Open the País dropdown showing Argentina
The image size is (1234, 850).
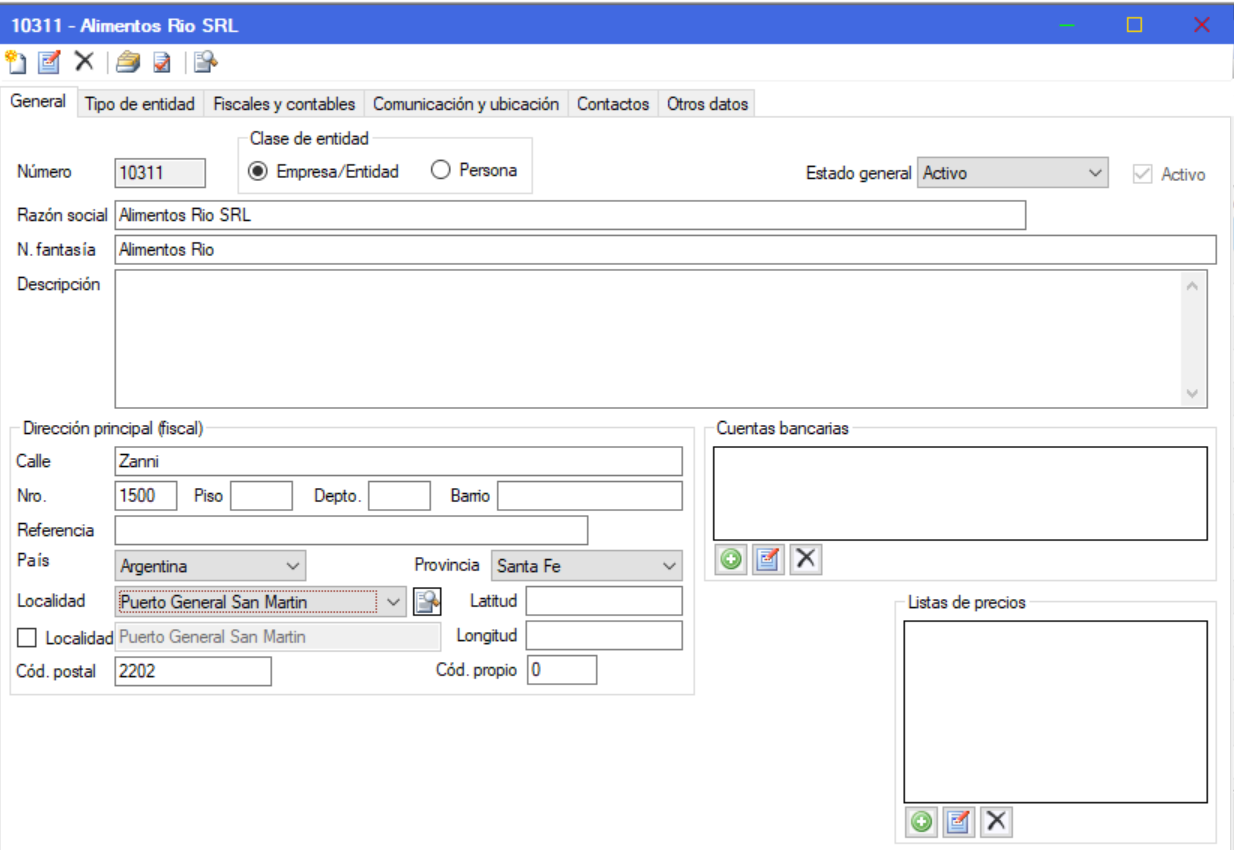pyautogui.click(x=210, y=566)
